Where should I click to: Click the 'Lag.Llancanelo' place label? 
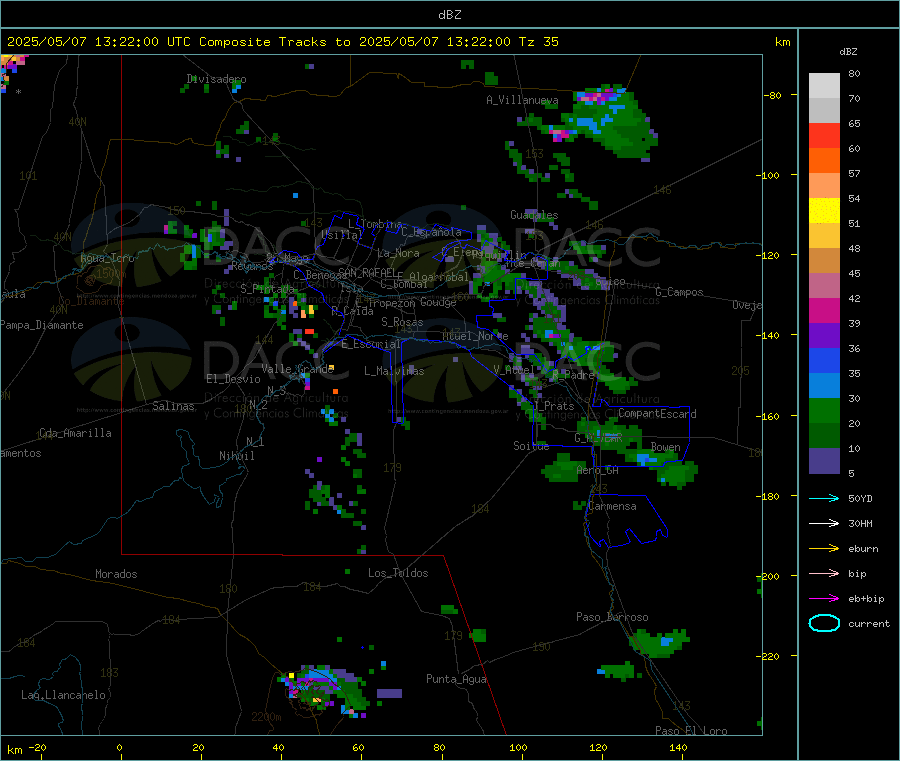coord(63,695)
